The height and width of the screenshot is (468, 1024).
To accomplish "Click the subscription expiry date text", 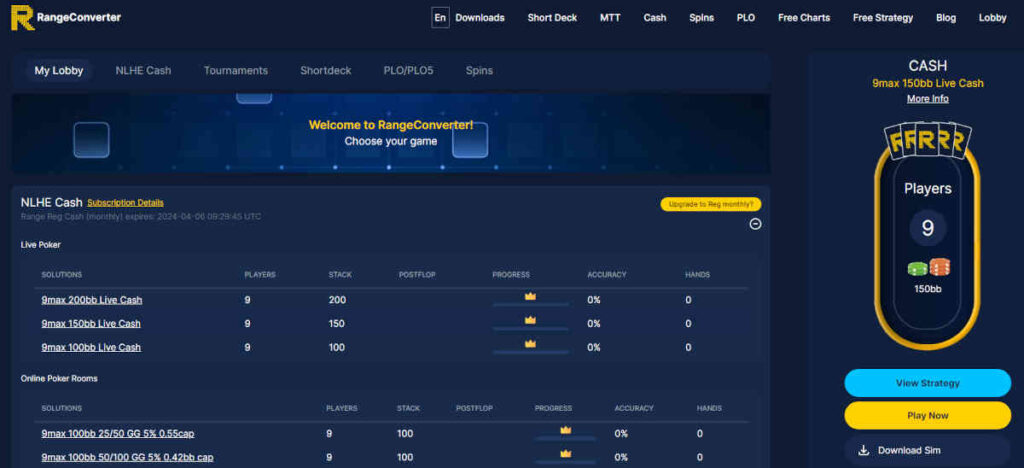I will 141,217.
